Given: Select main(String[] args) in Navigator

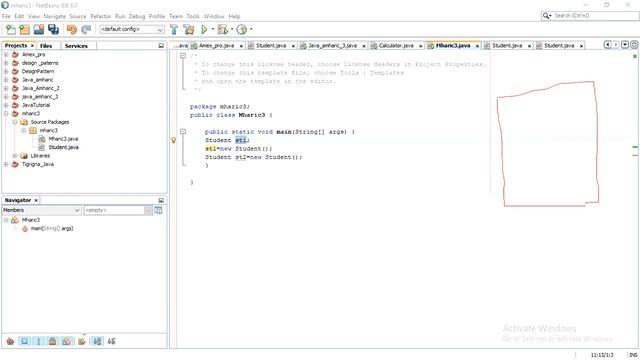Looking at the screenshot, I should tap(52, 229).
